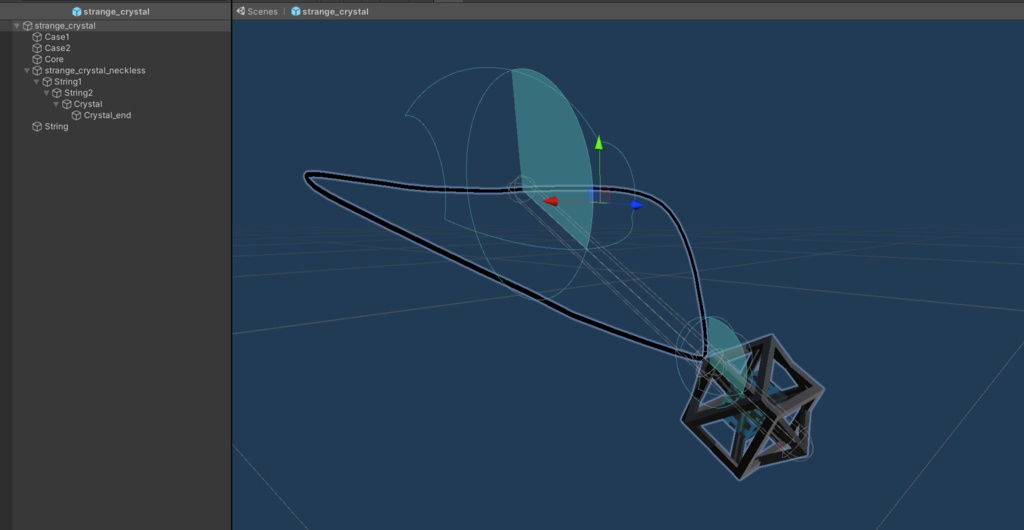The height and width of the screenshot is (530, 1024).
Task: Click the blue Z-axis gizmo arrow
Action: click(x=637, y=205)
